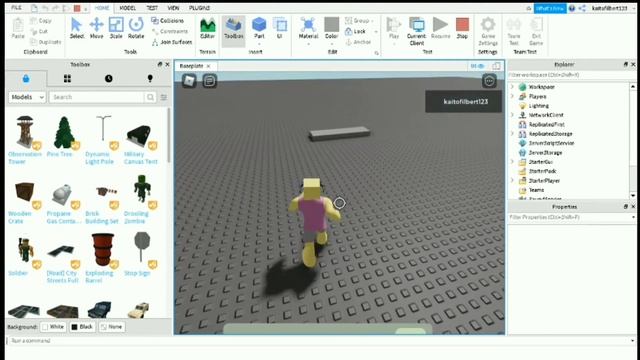The width and height of the screenshot is (640, 360).
Task: Set background to White
Action: [x=53, y=327]
